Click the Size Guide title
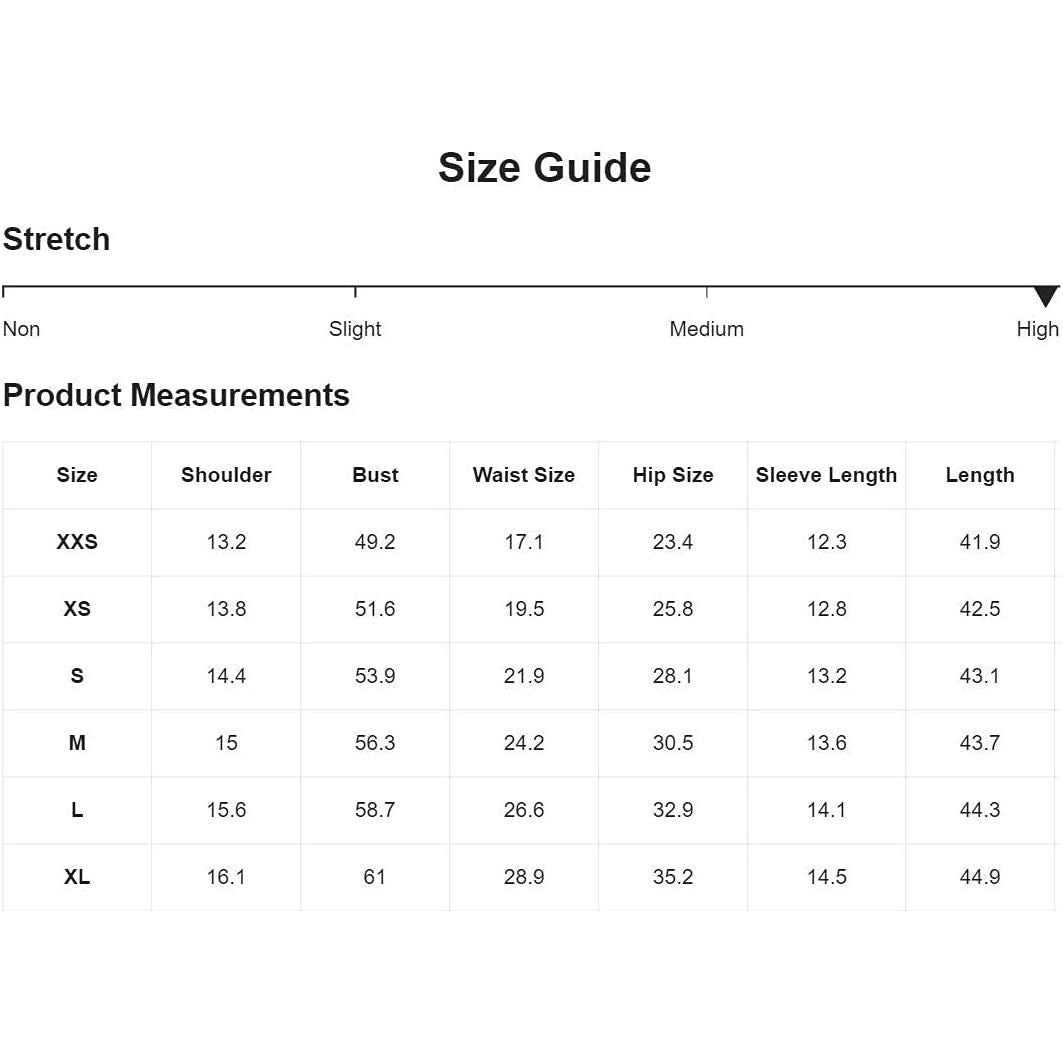 coord(544,167)
